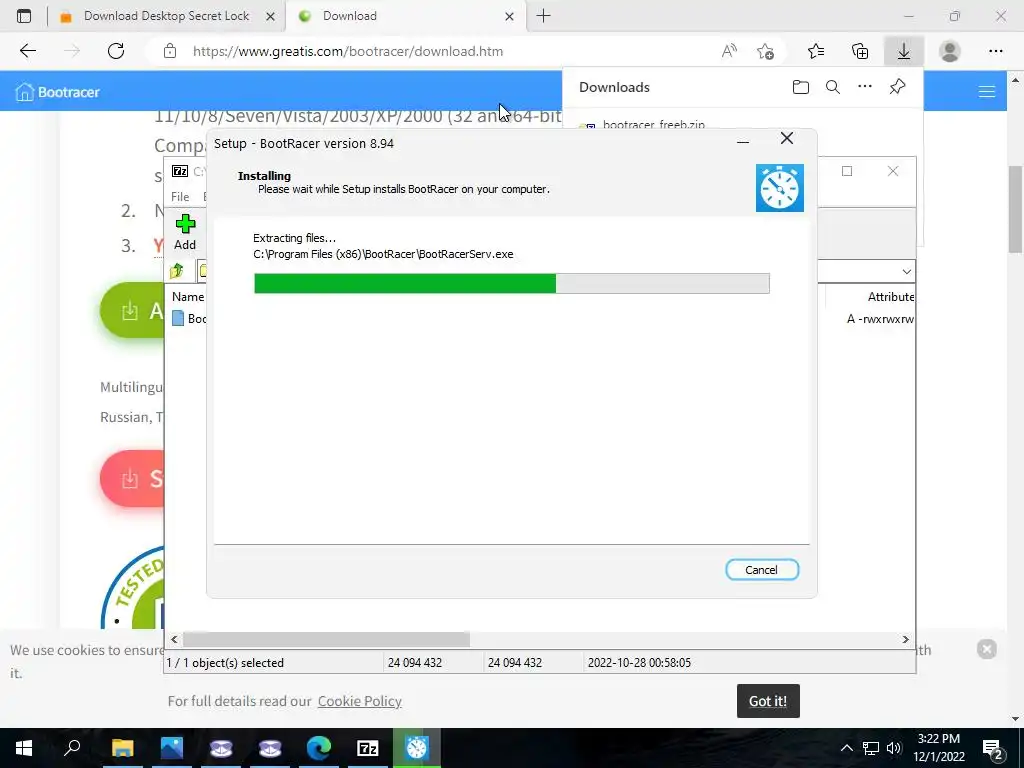Close the Download tab

(x=510, y=17)
